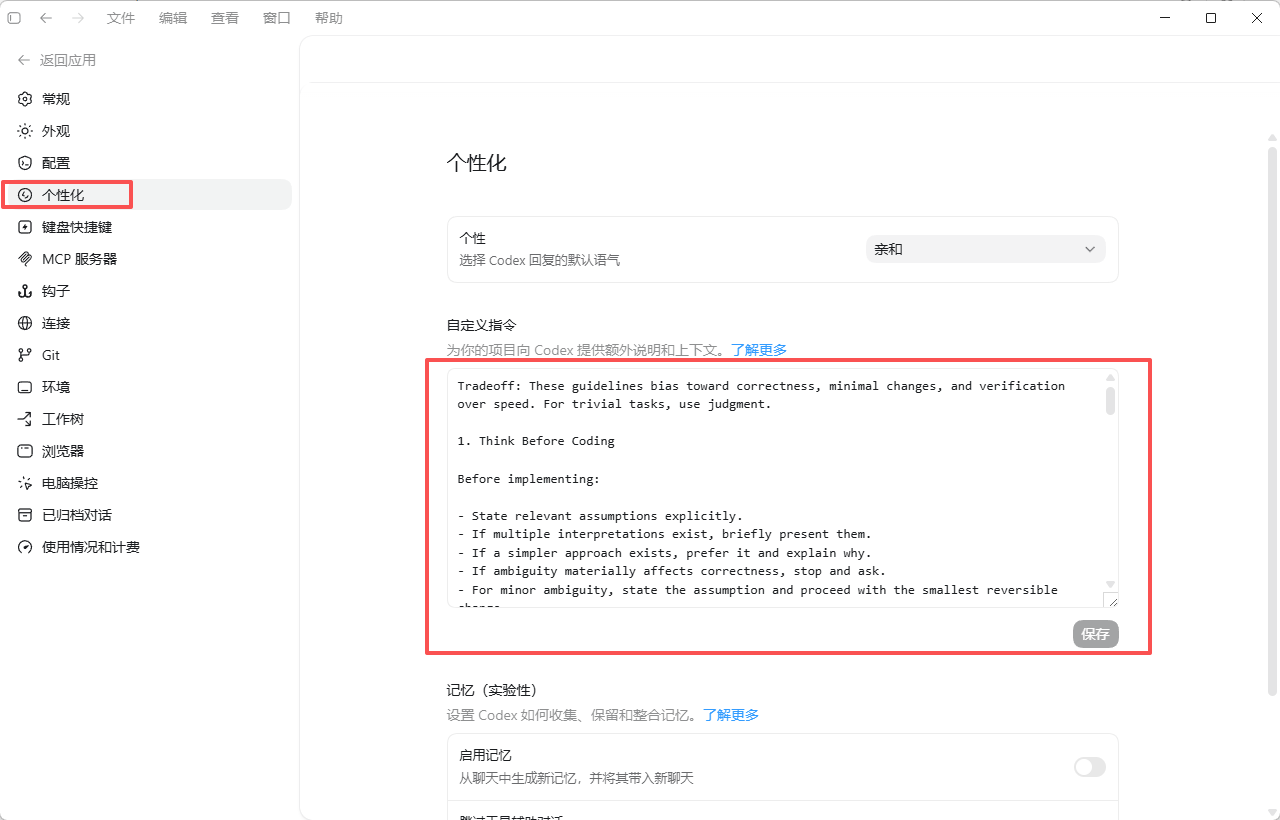Click the 保存 button
Viewport: 1280px width, 820px height.
coord(1095,634)
